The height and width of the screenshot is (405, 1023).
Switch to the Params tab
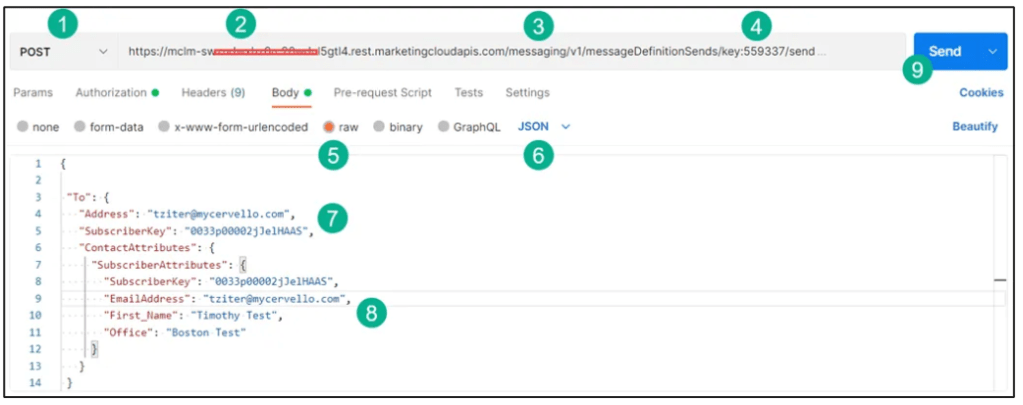point(33,93)
